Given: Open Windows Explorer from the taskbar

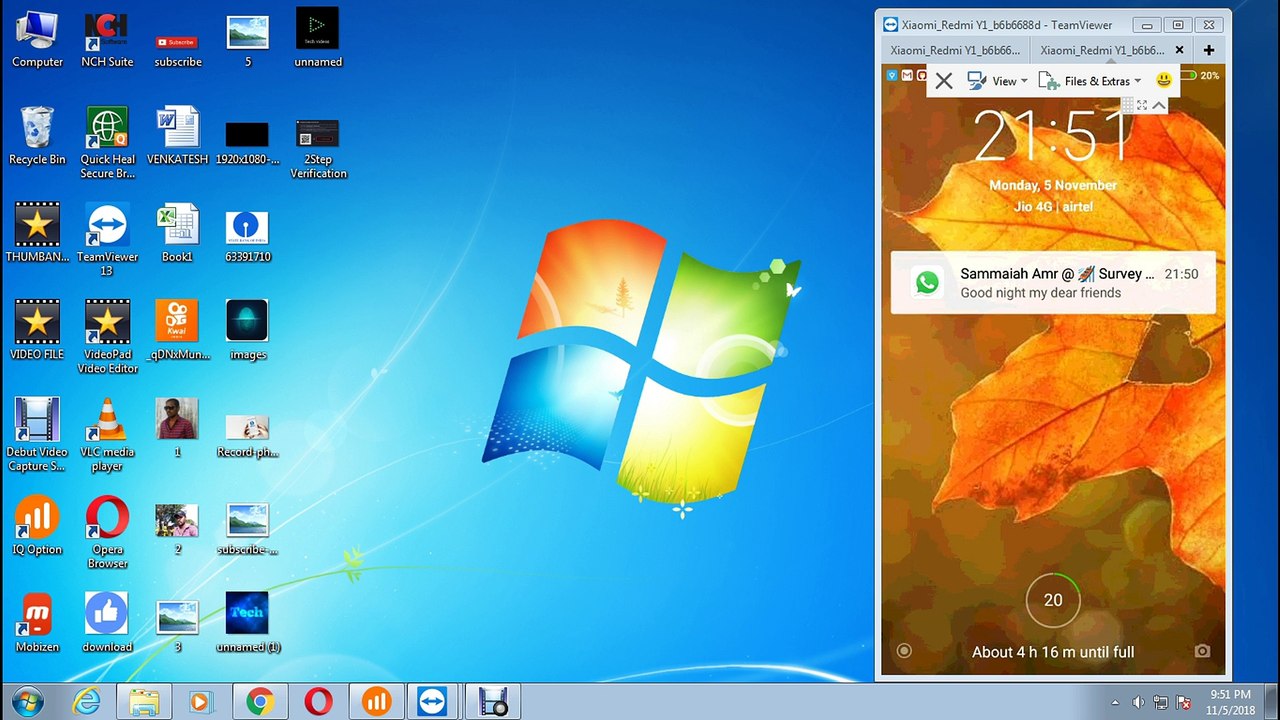Looking at the screenshot, I should coord(144,702).
